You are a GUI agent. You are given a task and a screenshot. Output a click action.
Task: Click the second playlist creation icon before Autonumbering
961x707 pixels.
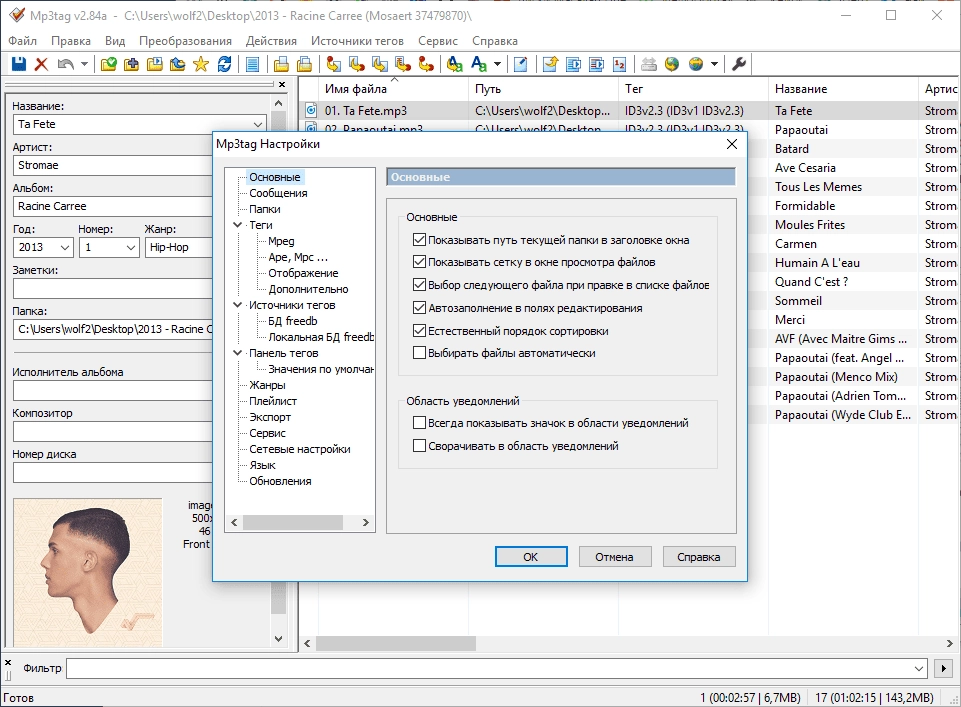click(x=596, y=64)
